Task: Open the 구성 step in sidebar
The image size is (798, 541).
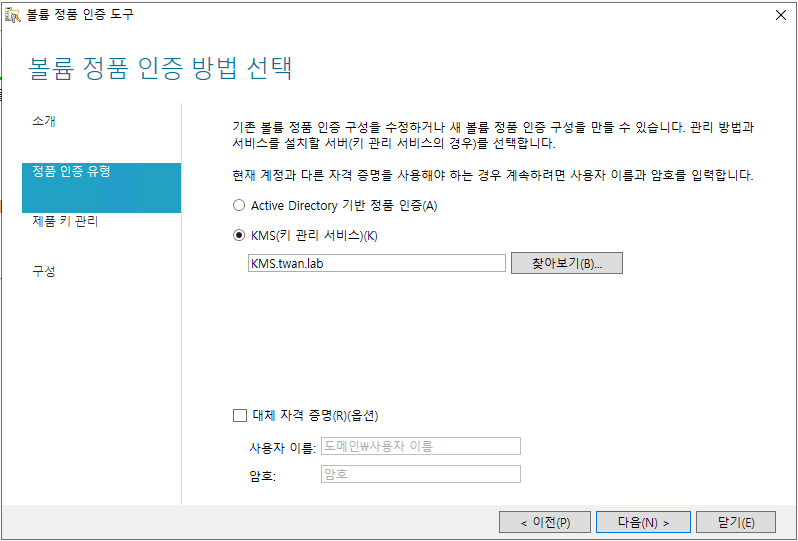Action: (x=44, y=271)
